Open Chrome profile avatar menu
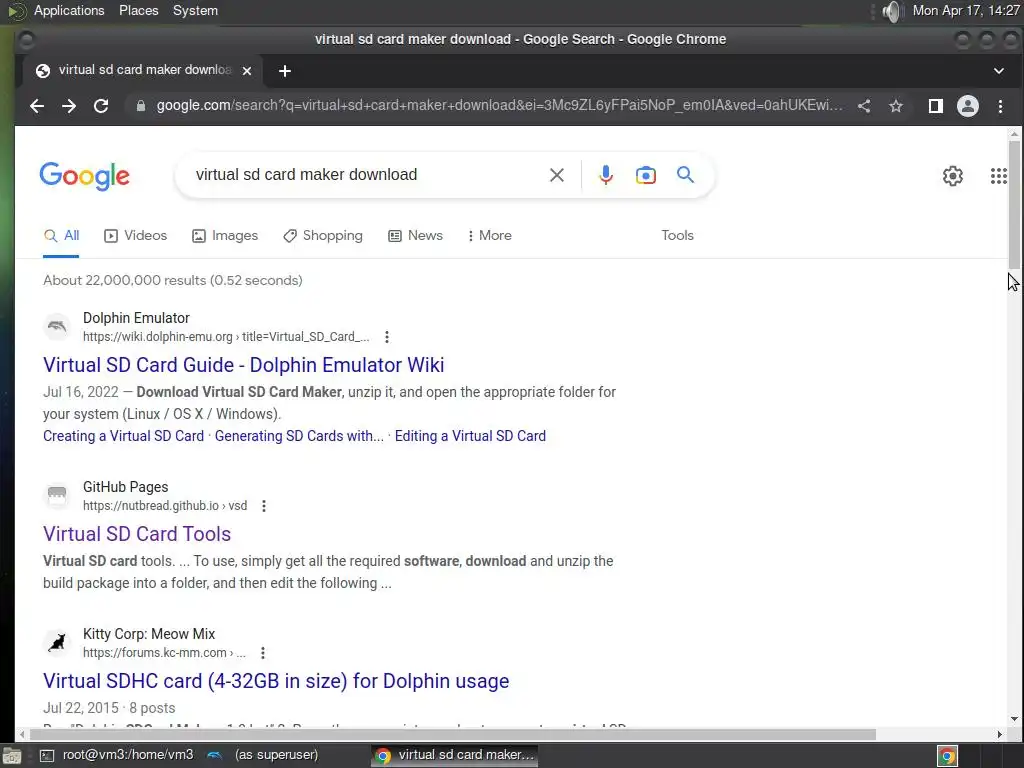The image size is (1024, 768). coord(968,106)
